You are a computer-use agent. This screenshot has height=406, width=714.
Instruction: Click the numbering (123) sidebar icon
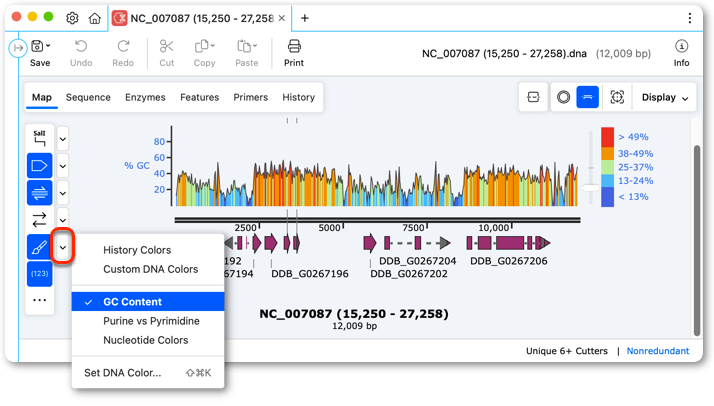(x=40, y=274)
